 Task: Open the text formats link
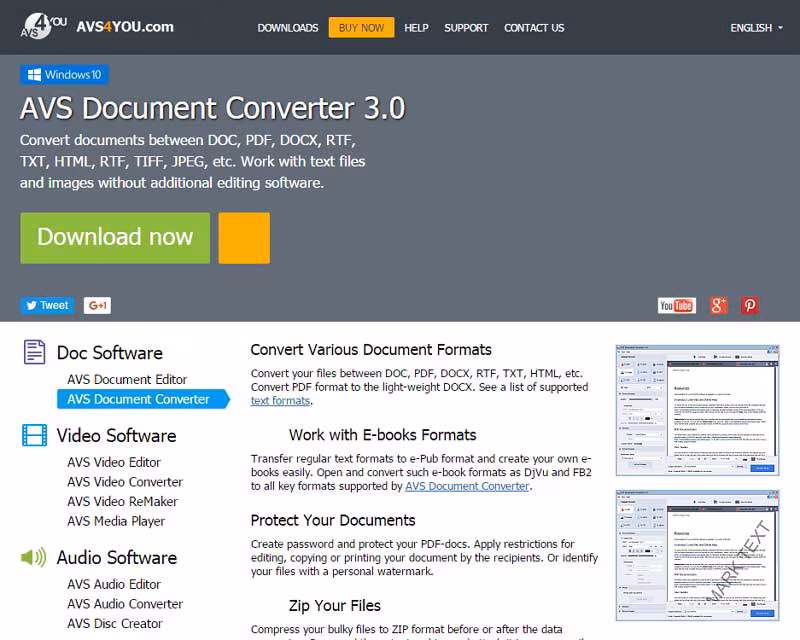pos(280,401)
